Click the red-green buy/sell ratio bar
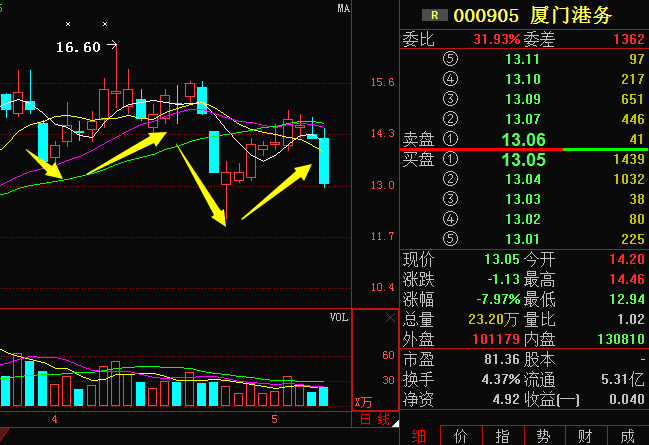Image resolution: width=649 pixels, height=445 pixels. click(x=523, y=149)
